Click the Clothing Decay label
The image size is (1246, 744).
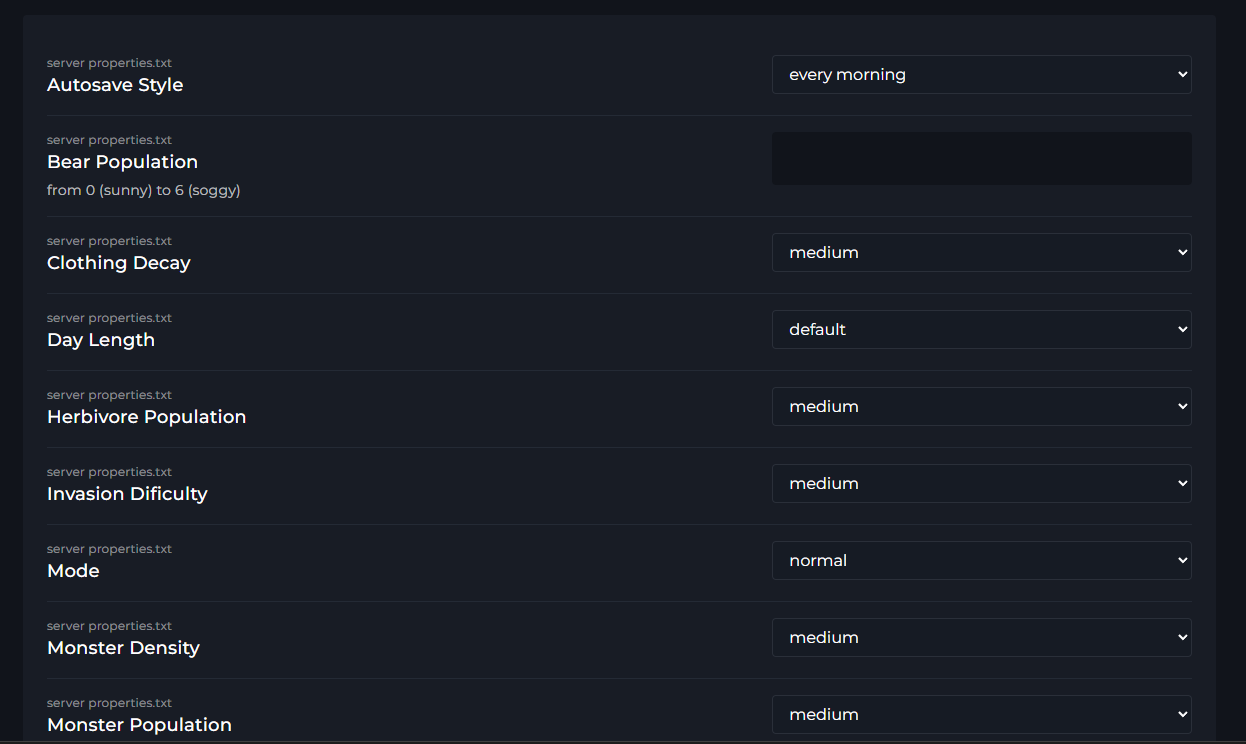pyautogui.click(x=118, y=263)
